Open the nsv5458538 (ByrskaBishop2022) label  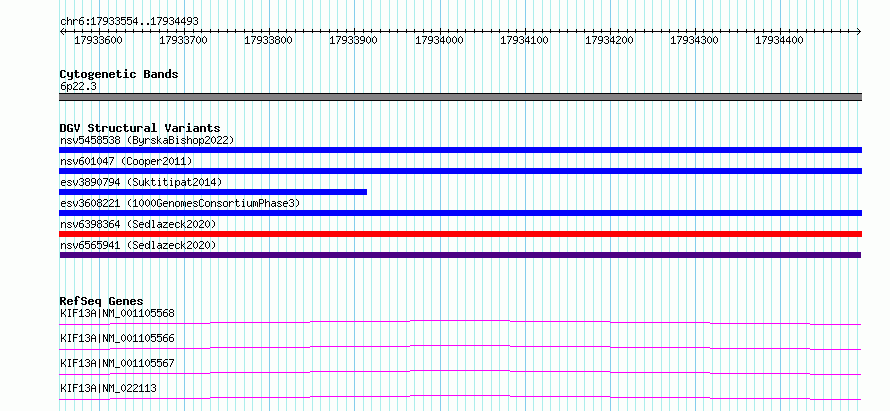pyautogui.click(x=147, y=140)
